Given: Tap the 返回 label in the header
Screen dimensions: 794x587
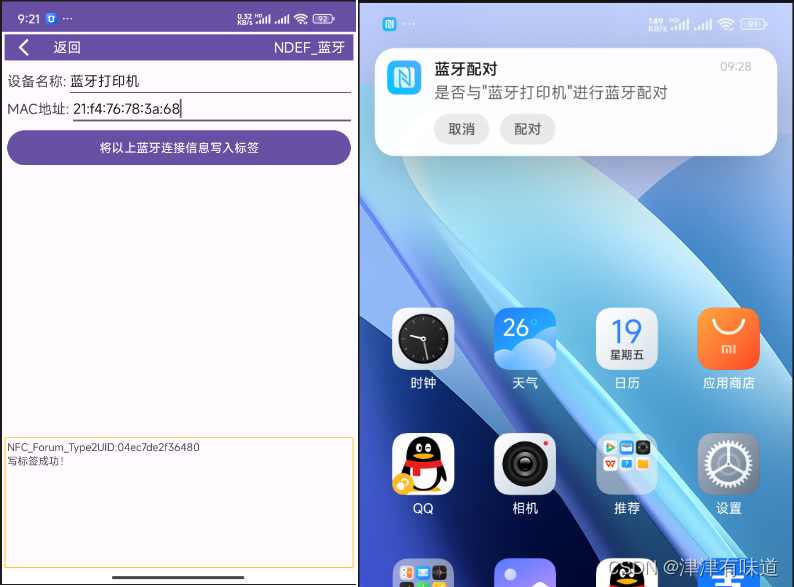Looking at the screenshot, I should coord(67,48).
